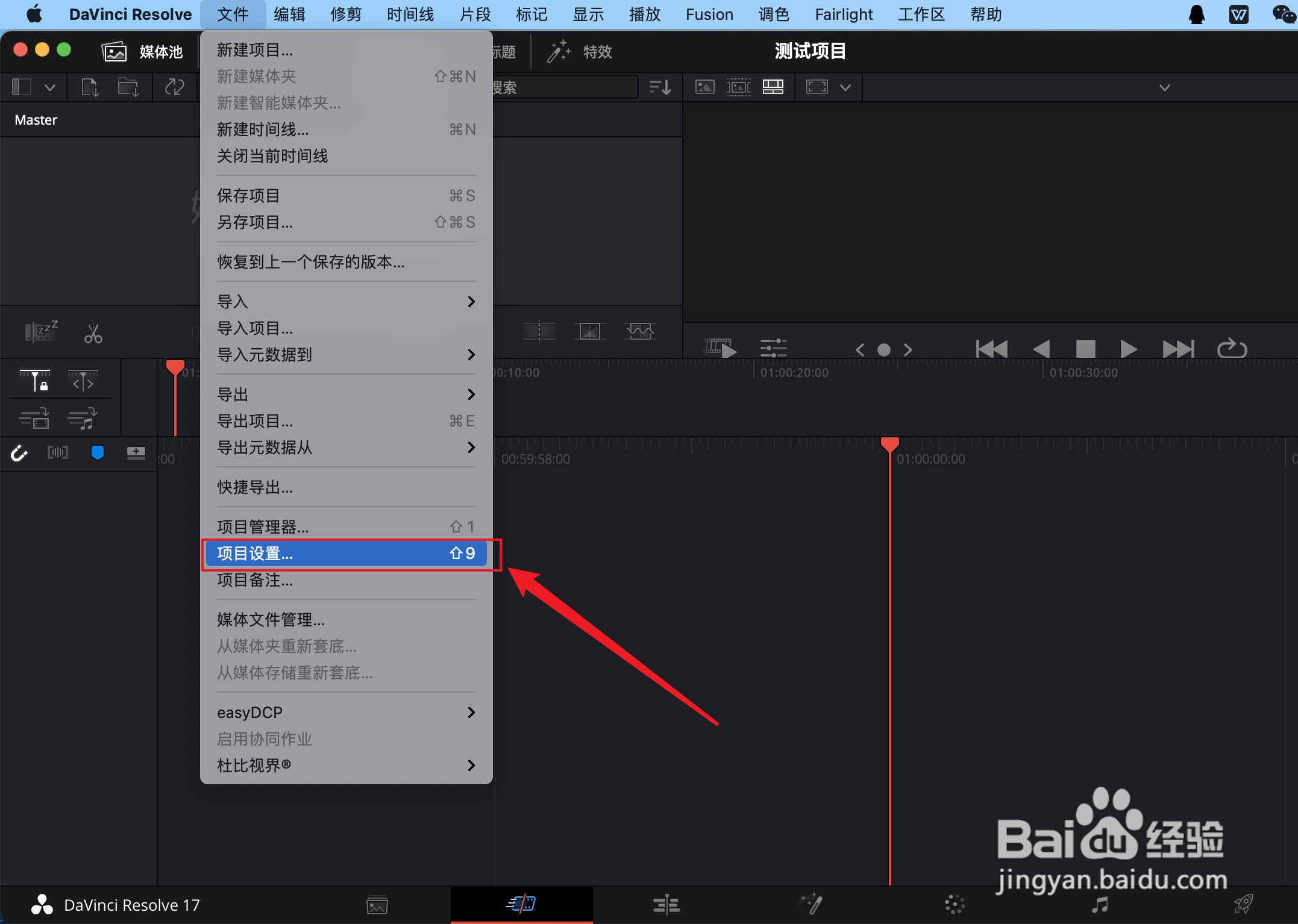Click the sync clips icon

click(175, 87)
